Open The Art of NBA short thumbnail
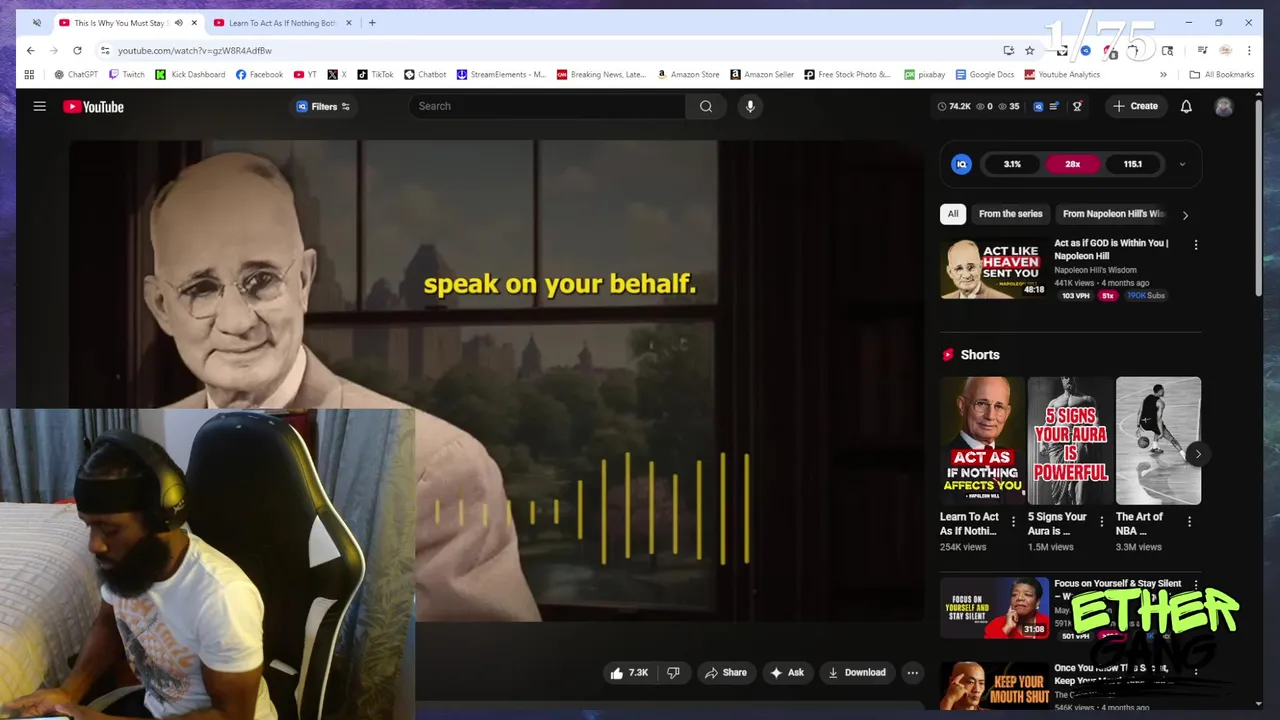 1158,441
